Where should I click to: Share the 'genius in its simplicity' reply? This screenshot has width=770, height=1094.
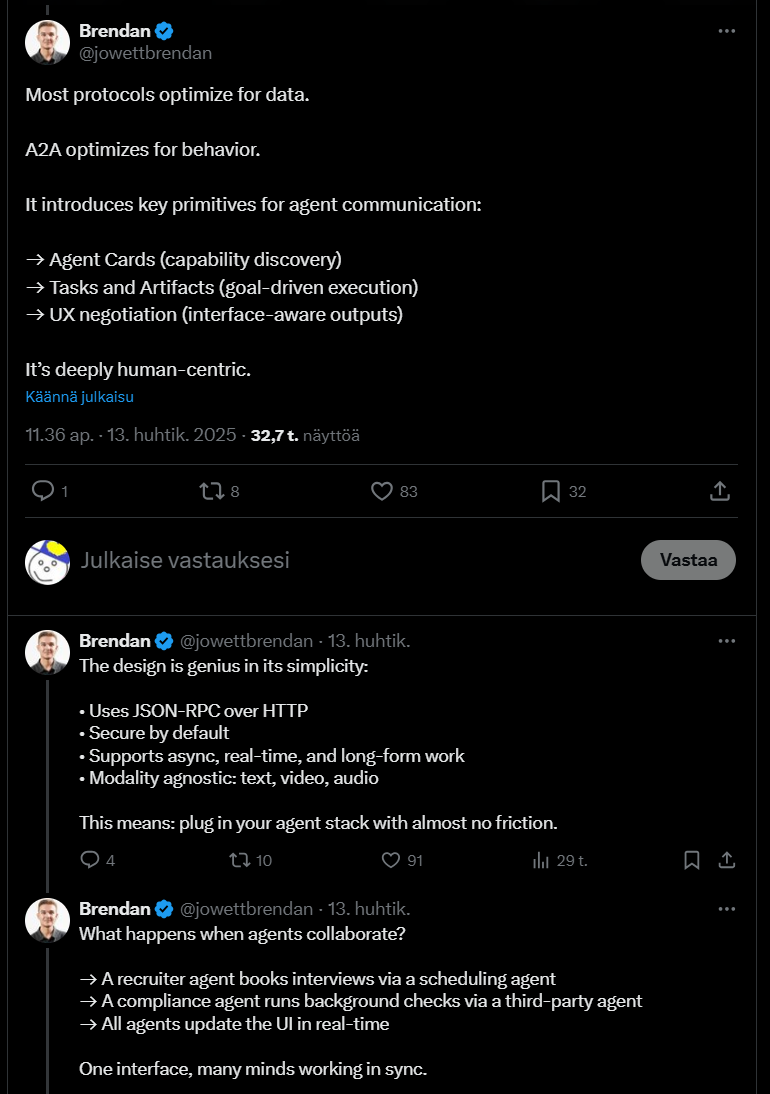tap(728, 860)
